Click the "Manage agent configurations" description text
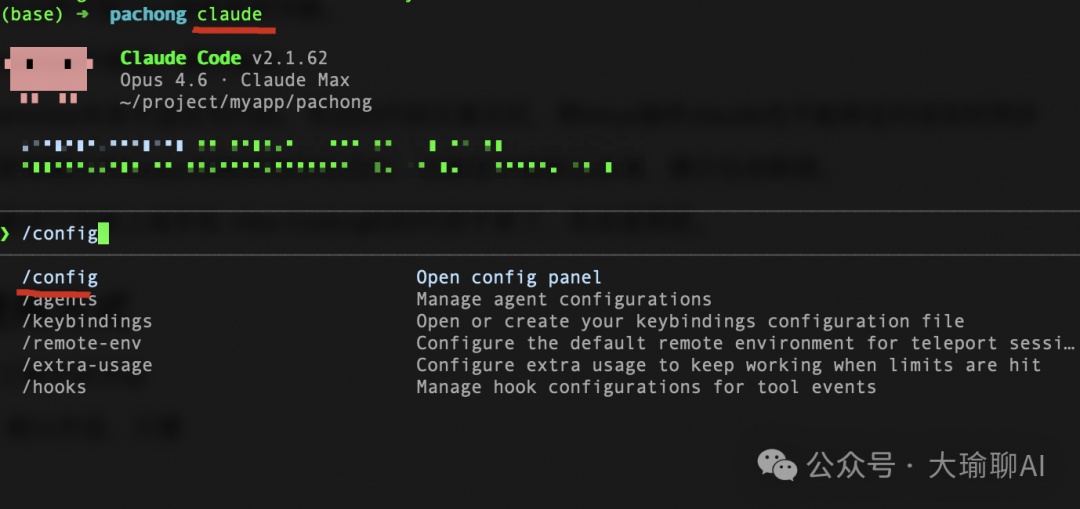Screen dimensions: 1080x509 [x=564, y=299]
